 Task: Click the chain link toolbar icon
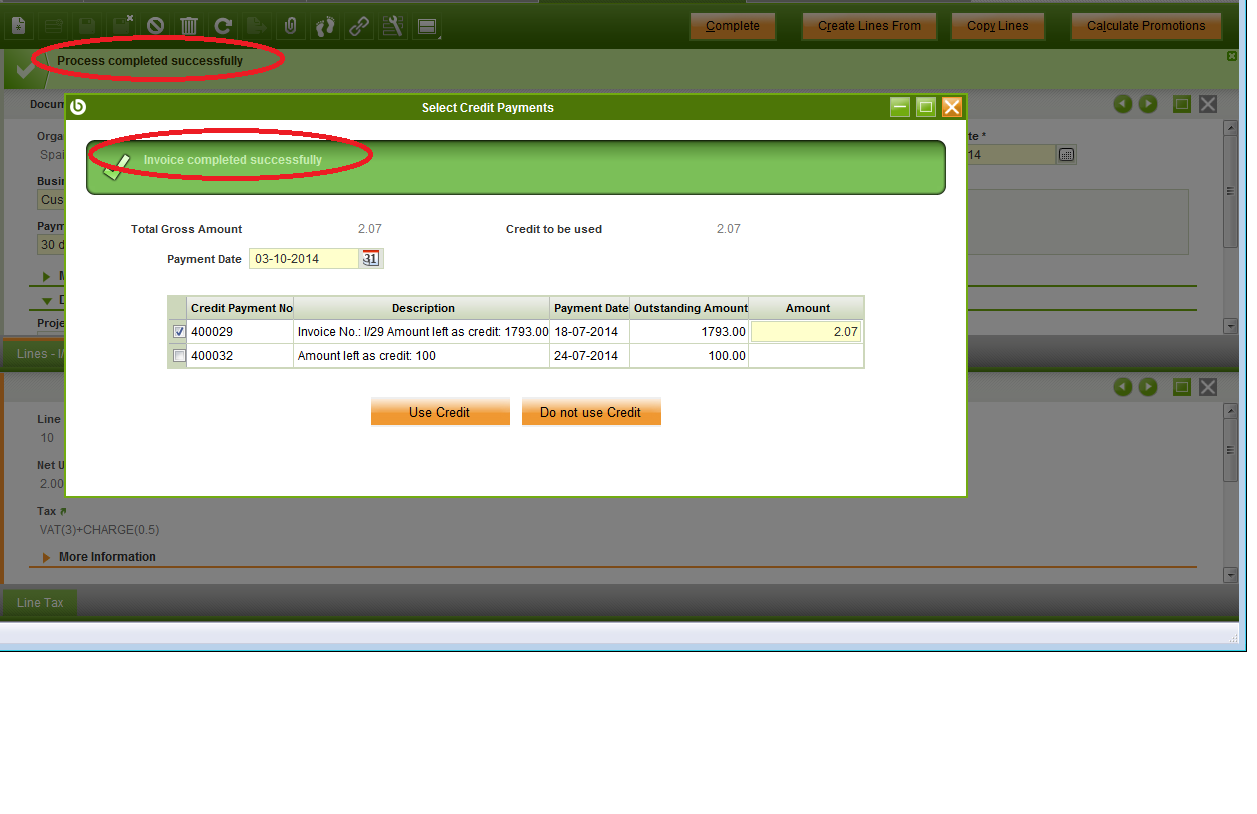(359, 26)
